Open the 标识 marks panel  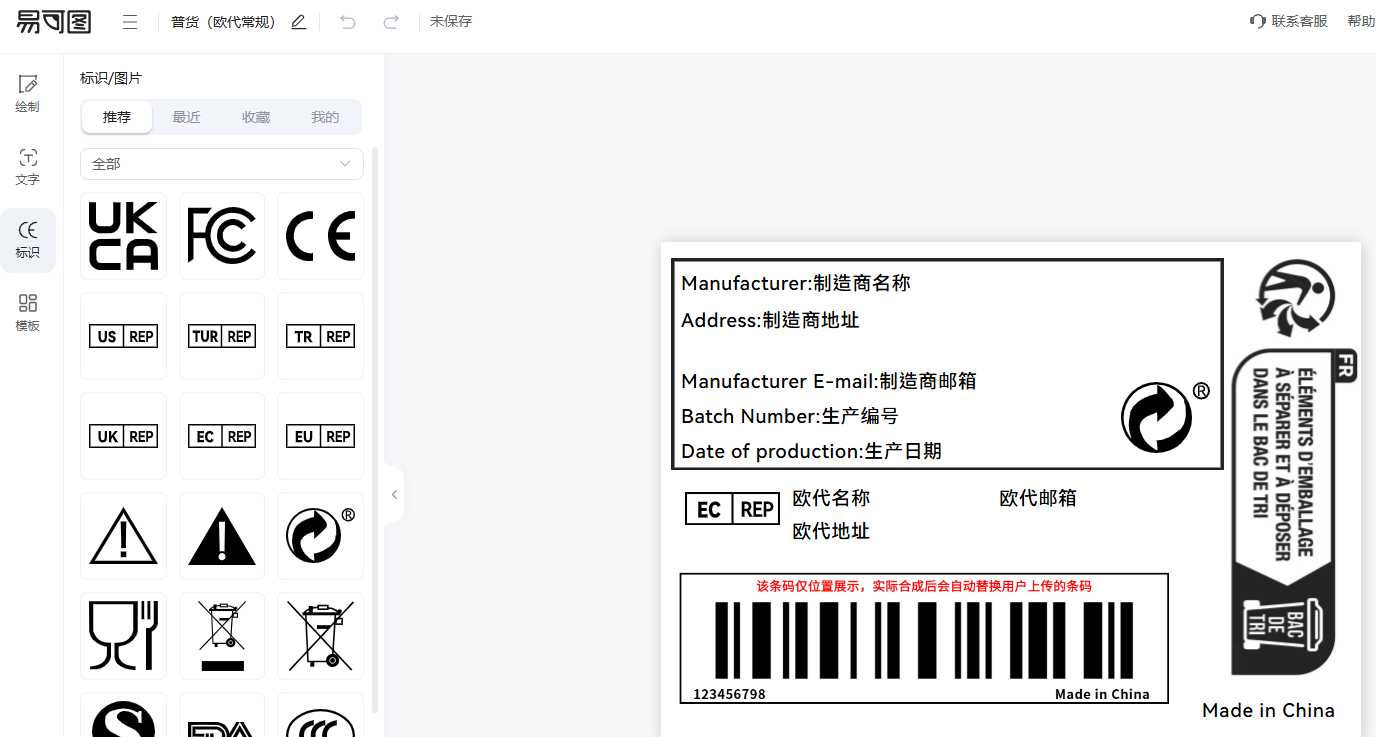pyautogui.click(x=28, y=240)
